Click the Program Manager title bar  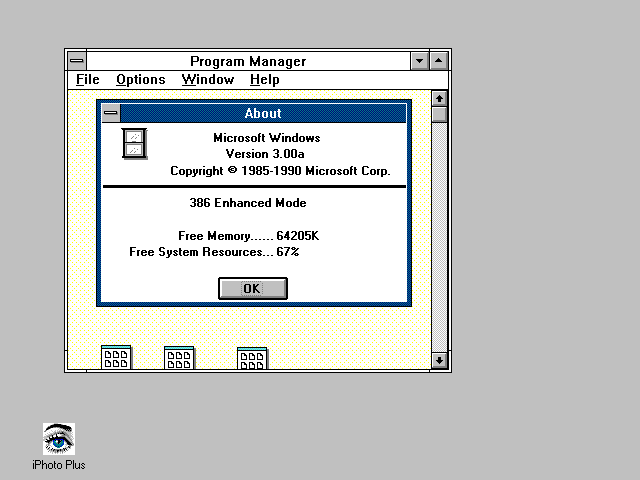point(248,61)
